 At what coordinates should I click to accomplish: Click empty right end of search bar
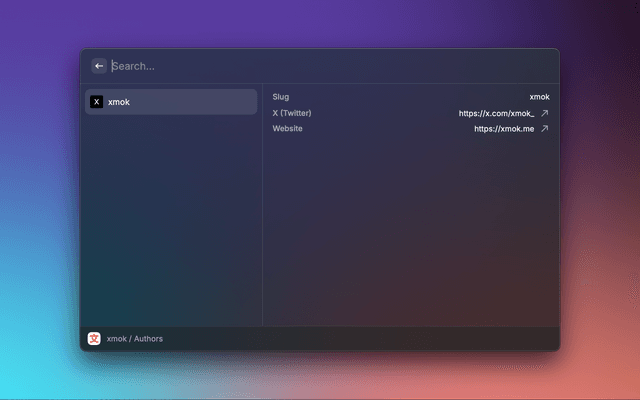pos(500,66)
